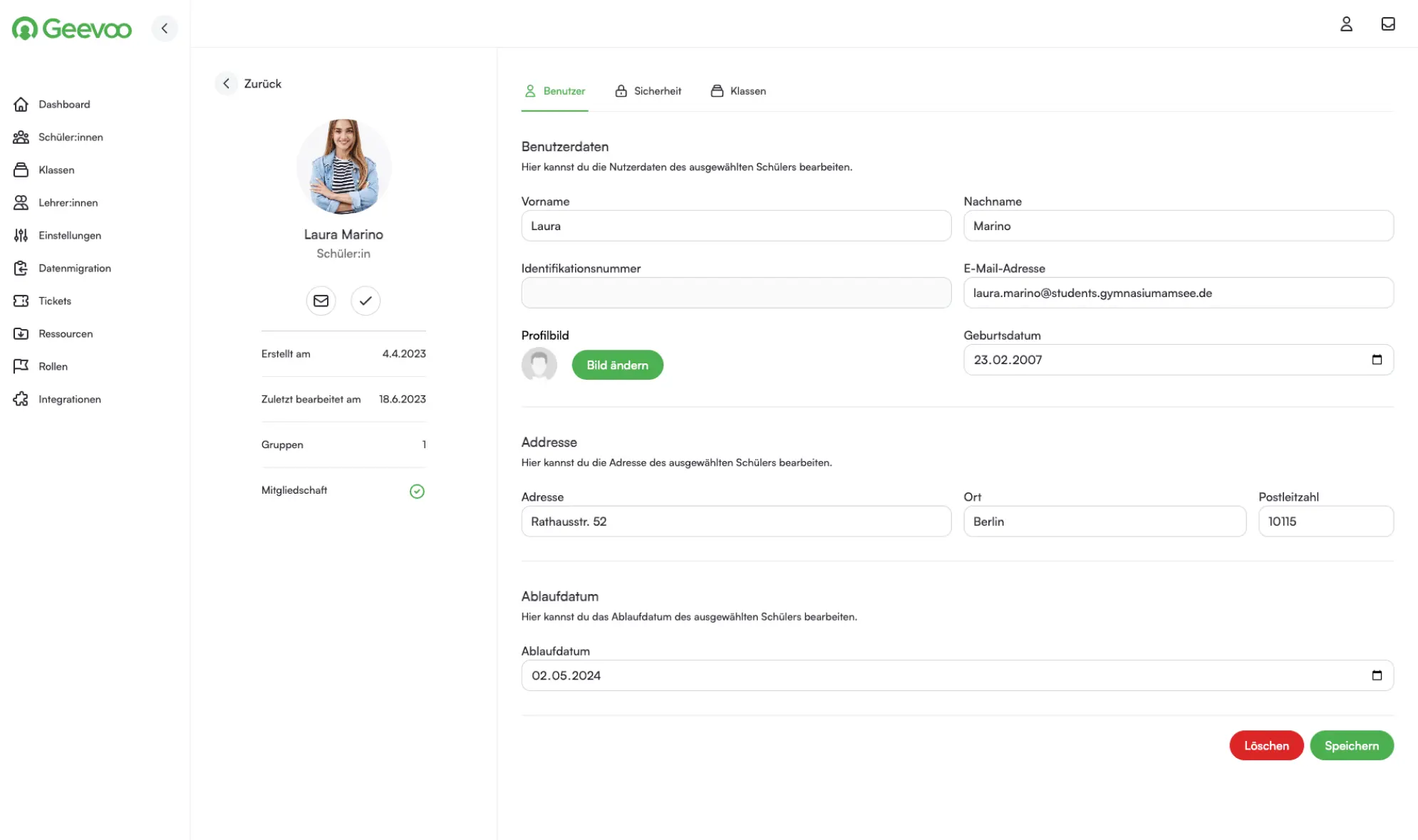Screen dimensions: 1418x840
Task: Open the inbox icon in the header
Action: [1388, 24]
